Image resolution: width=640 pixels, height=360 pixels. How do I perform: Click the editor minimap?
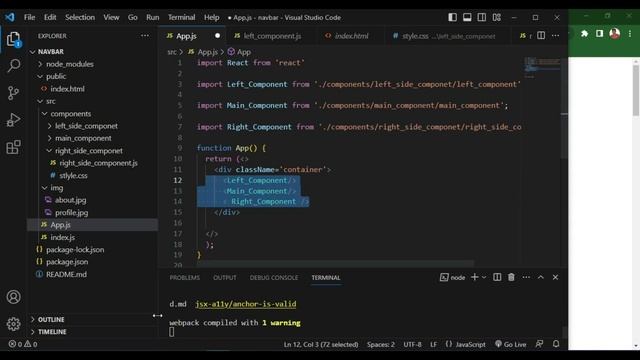coord(542,68)
